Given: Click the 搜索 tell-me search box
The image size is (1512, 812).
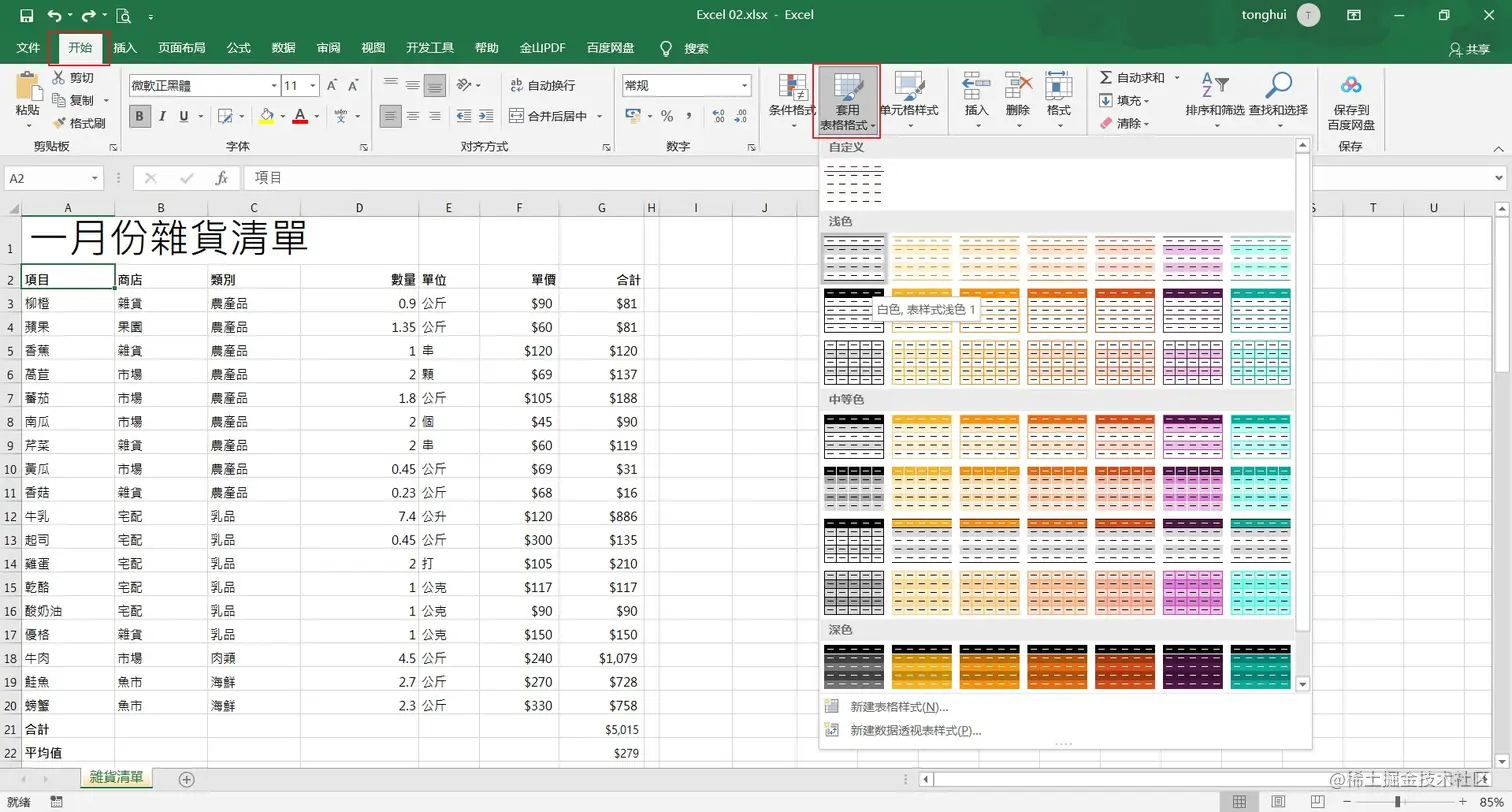Looking at the screenshot, I should coord(685,48).
